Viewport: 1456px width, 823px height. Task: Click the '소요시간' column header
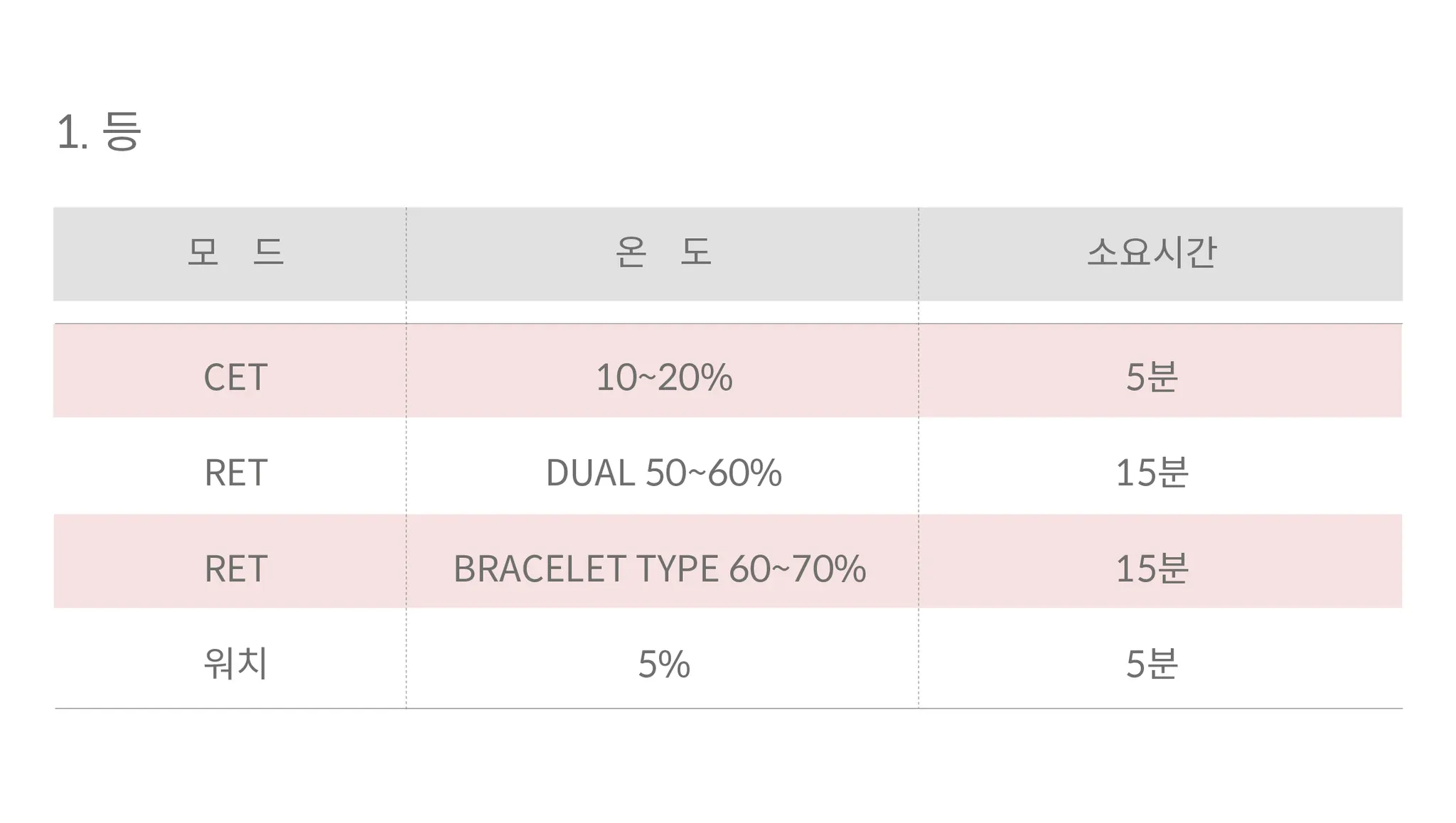tap(1152, 252)
